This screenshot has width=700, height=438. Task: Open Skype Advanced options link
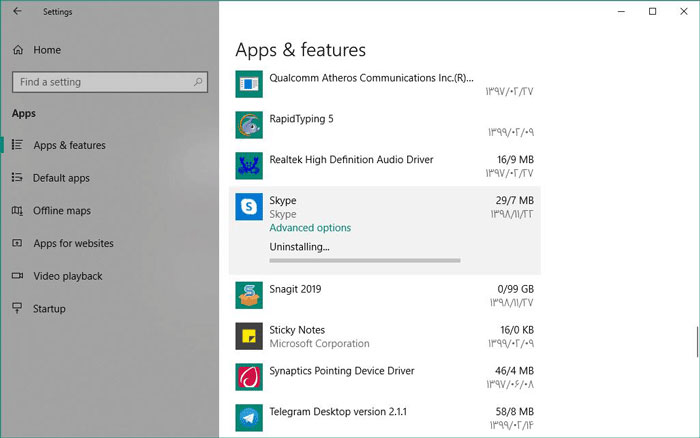click(310, 228)
